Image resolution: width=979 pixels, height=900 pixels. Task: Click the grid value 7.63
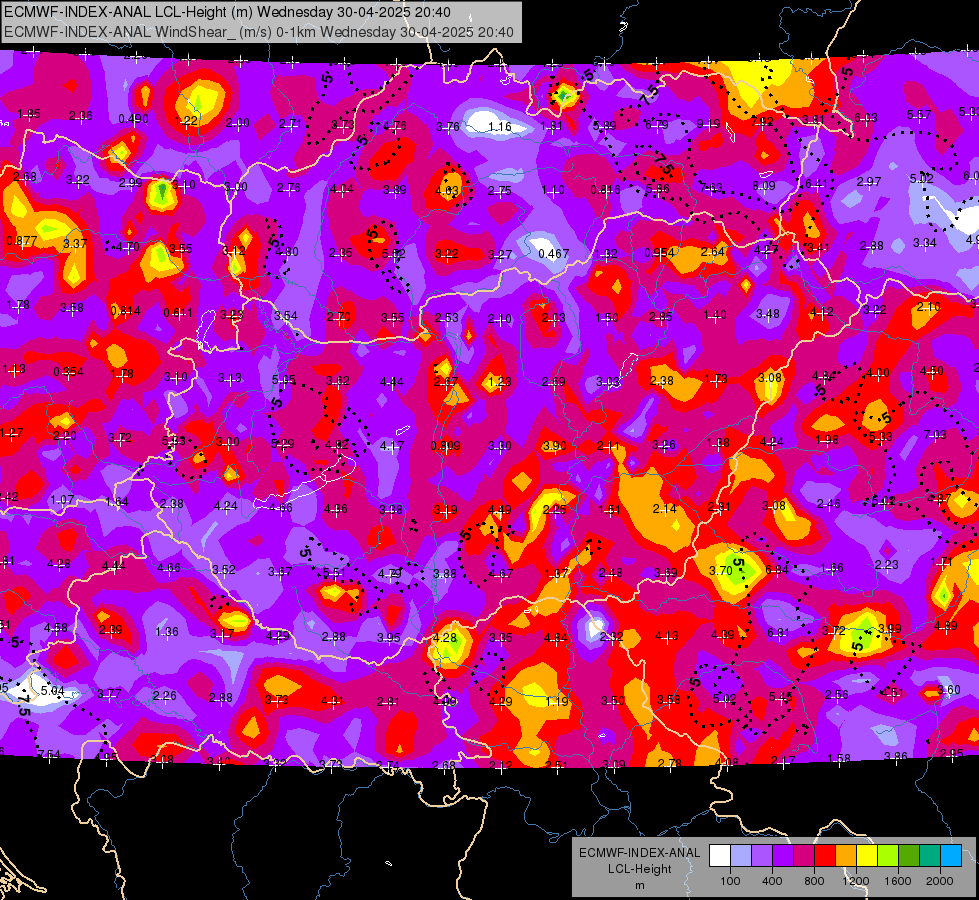tap(711, 187)
